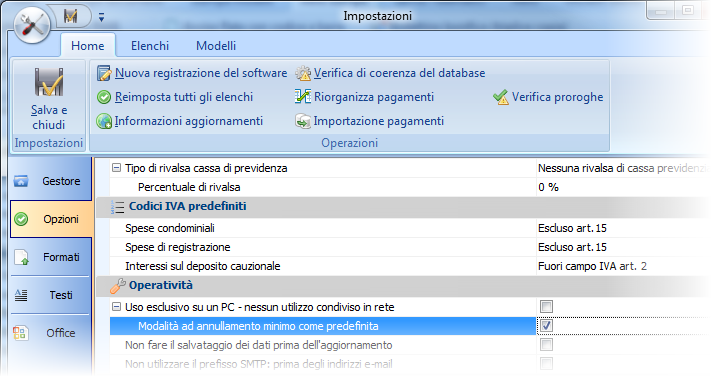Select Nessuna rivalsa di cassa previdenziale value
Image resolution: width=711 pixels, height=377 pixels.
[622, 168]
